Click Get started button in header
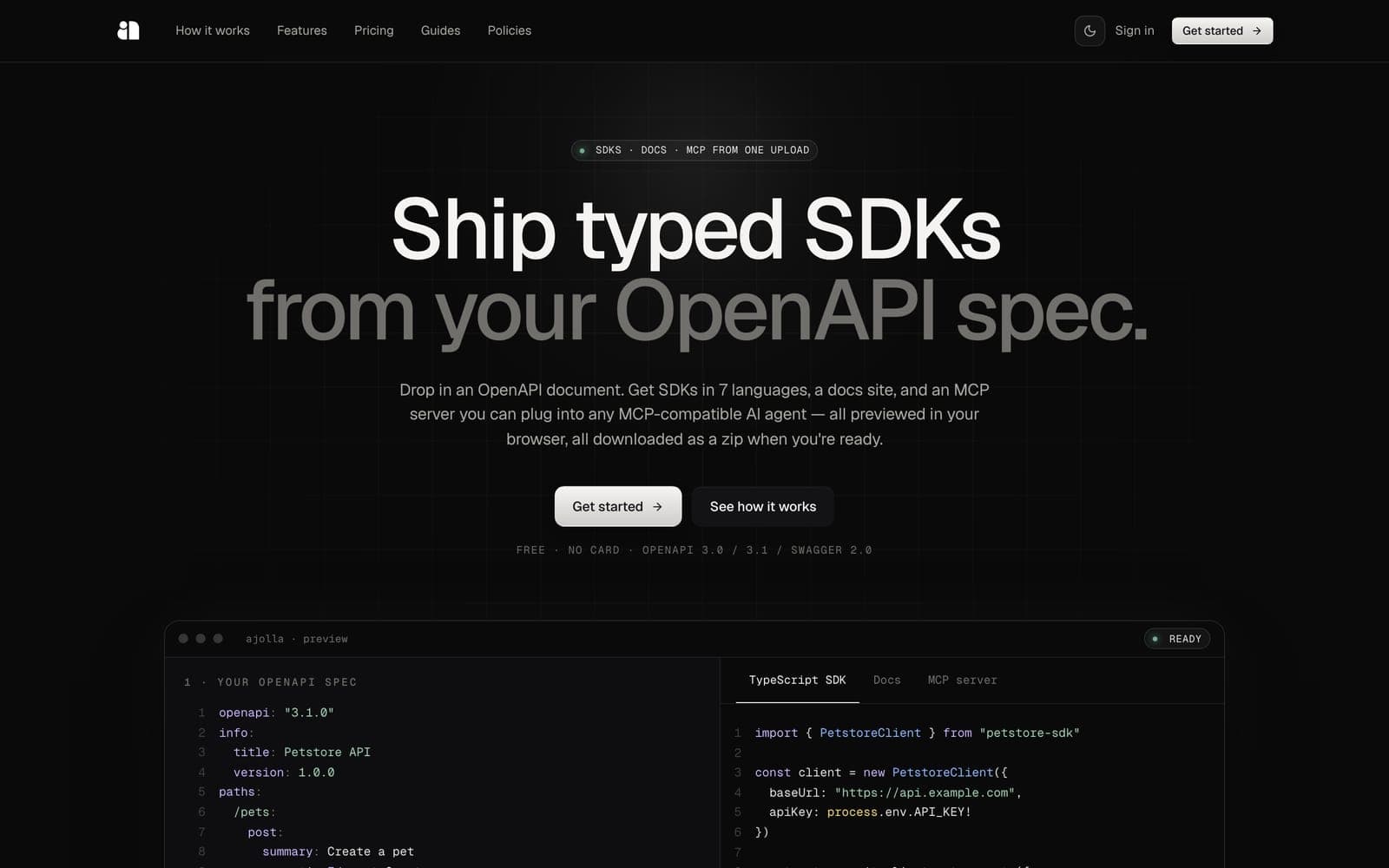 click(1222, 30)
